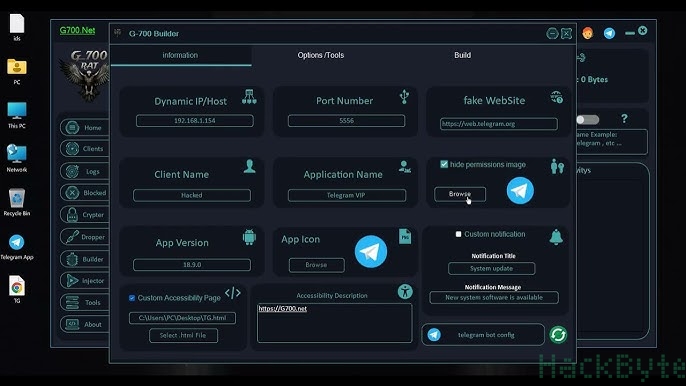Click the Dynamic IP/Host field 192.168.1.154

coord(195,120)
